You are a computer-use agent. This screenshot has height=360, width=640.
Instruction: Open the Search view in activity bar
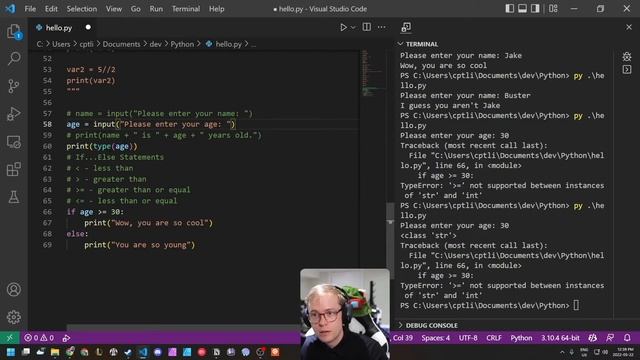point(14,59)
